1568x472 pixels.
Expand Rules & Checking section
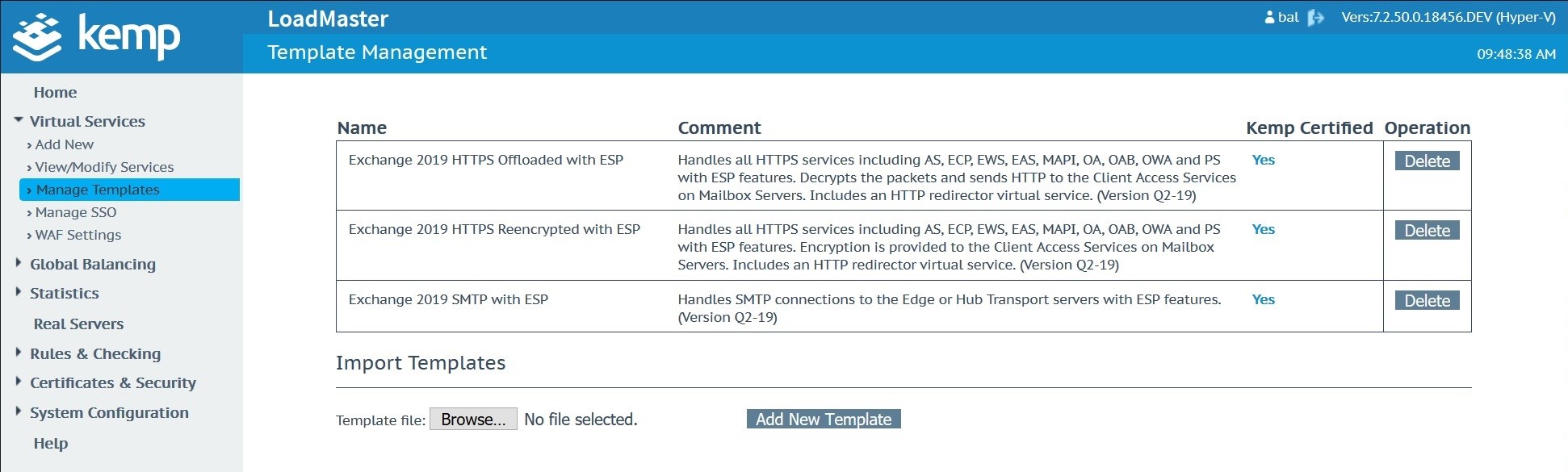19,353
